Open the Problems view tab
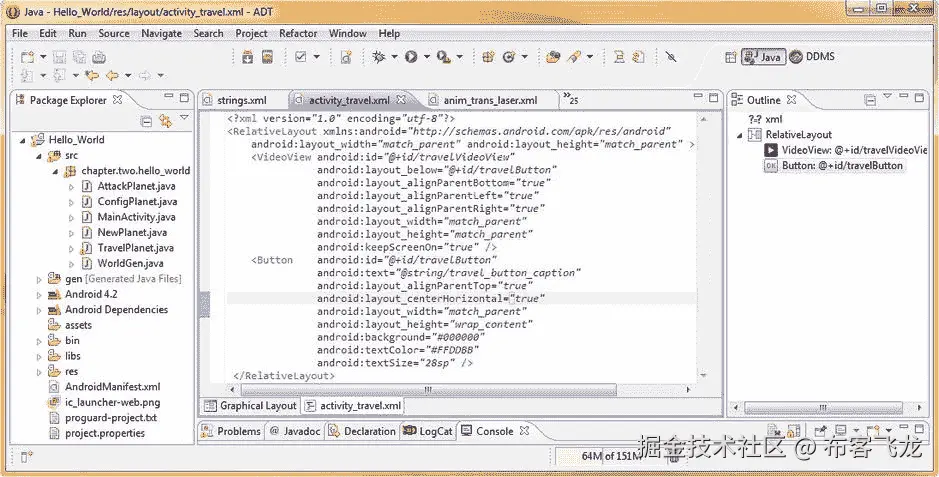Image resolution: width=939 pixels, height=477 pixels. click(231, 431)
